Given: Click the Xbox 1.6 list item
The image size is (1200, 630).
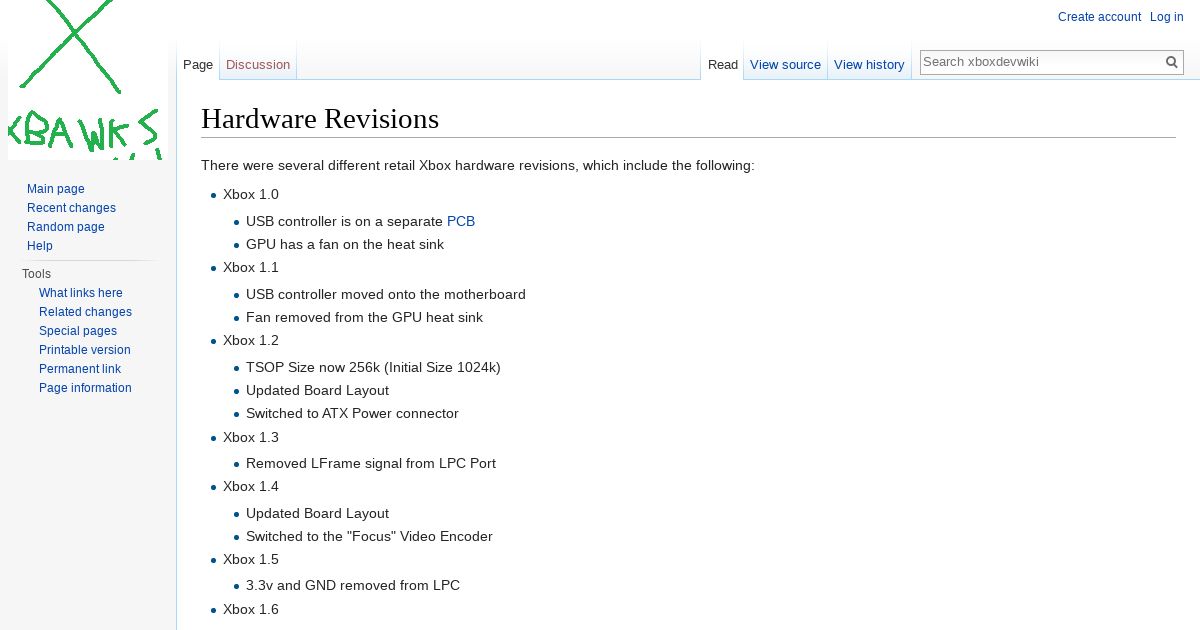Looking at the screenshot, I should point(251,609).
